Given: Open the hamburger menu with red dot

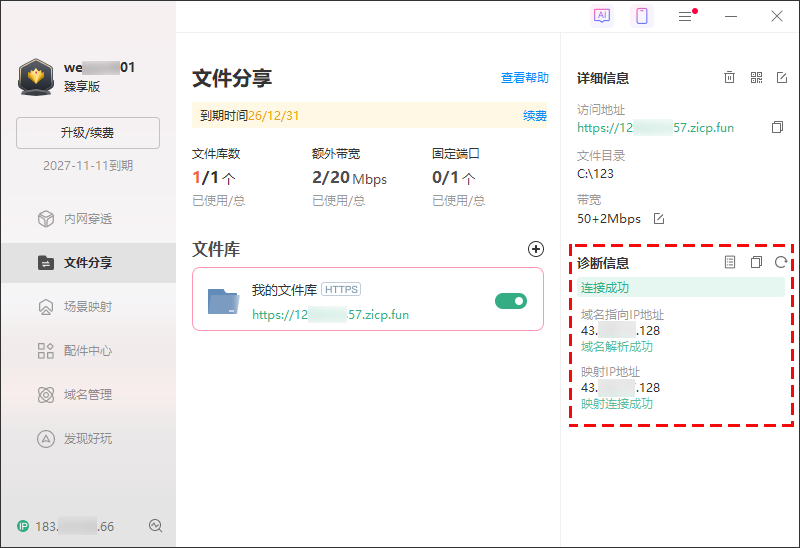Looking at the screenshot, I should point(685,16).
